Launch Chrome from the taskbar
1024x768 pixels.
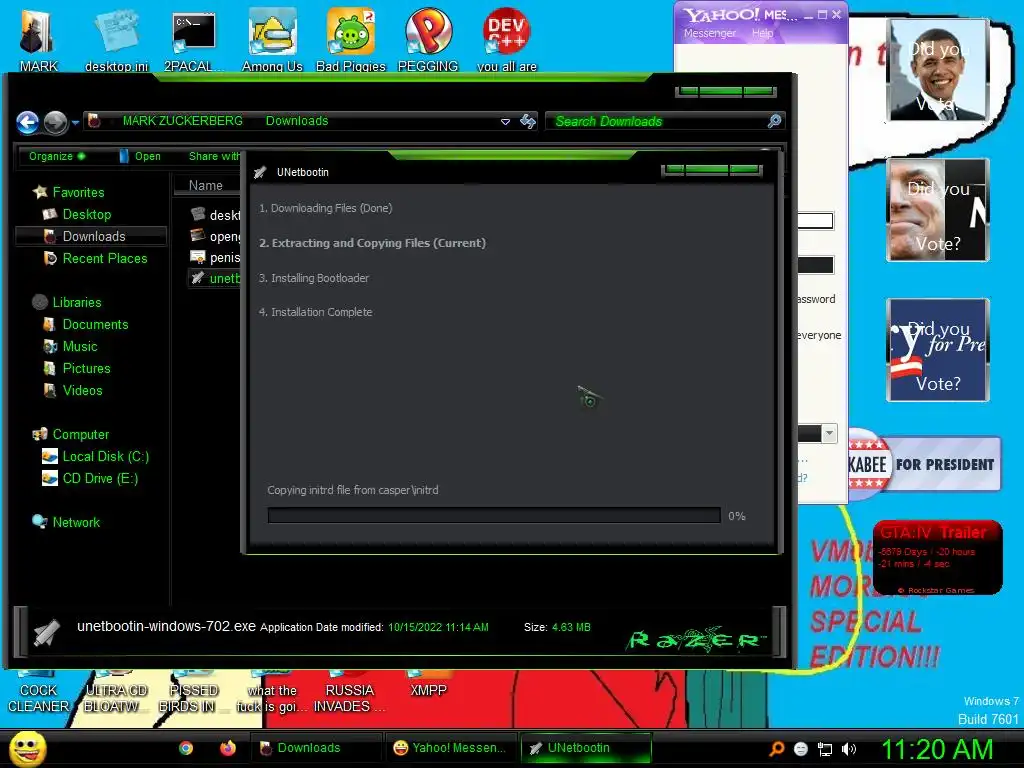[186, 748]
